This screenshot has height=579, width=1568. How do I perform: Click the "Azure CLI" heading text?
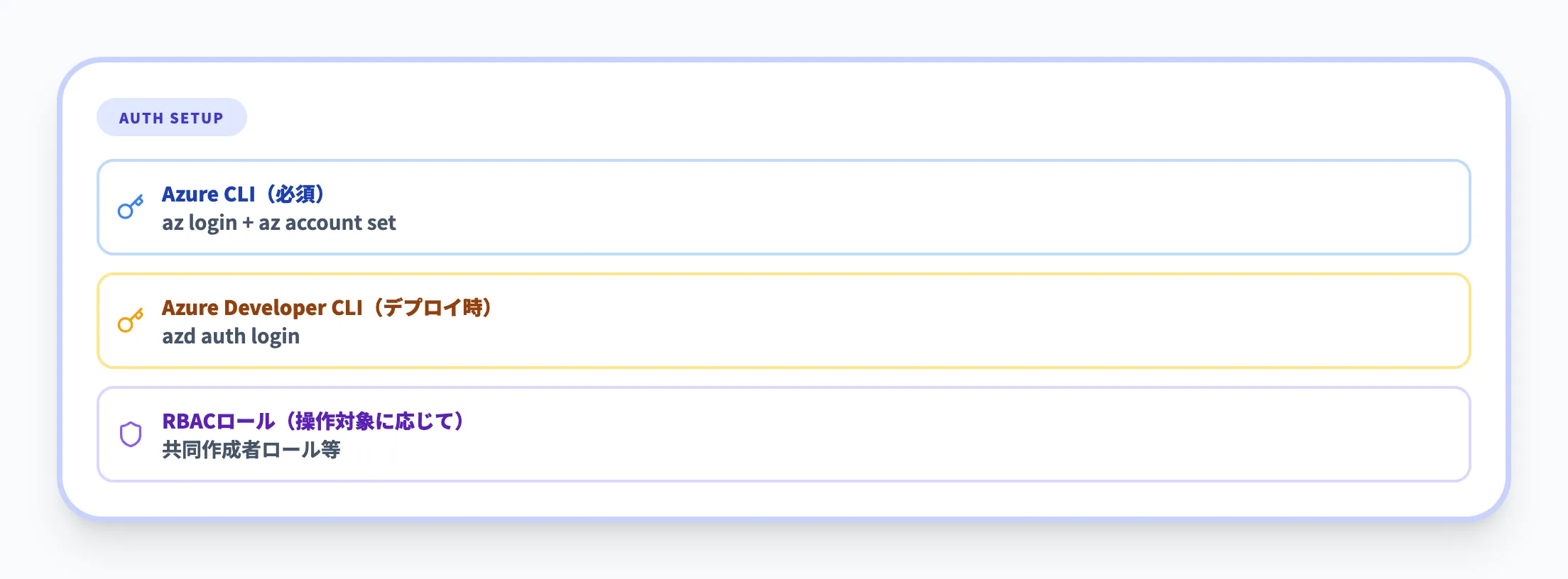pyautogui.click(x=208, y=194)
